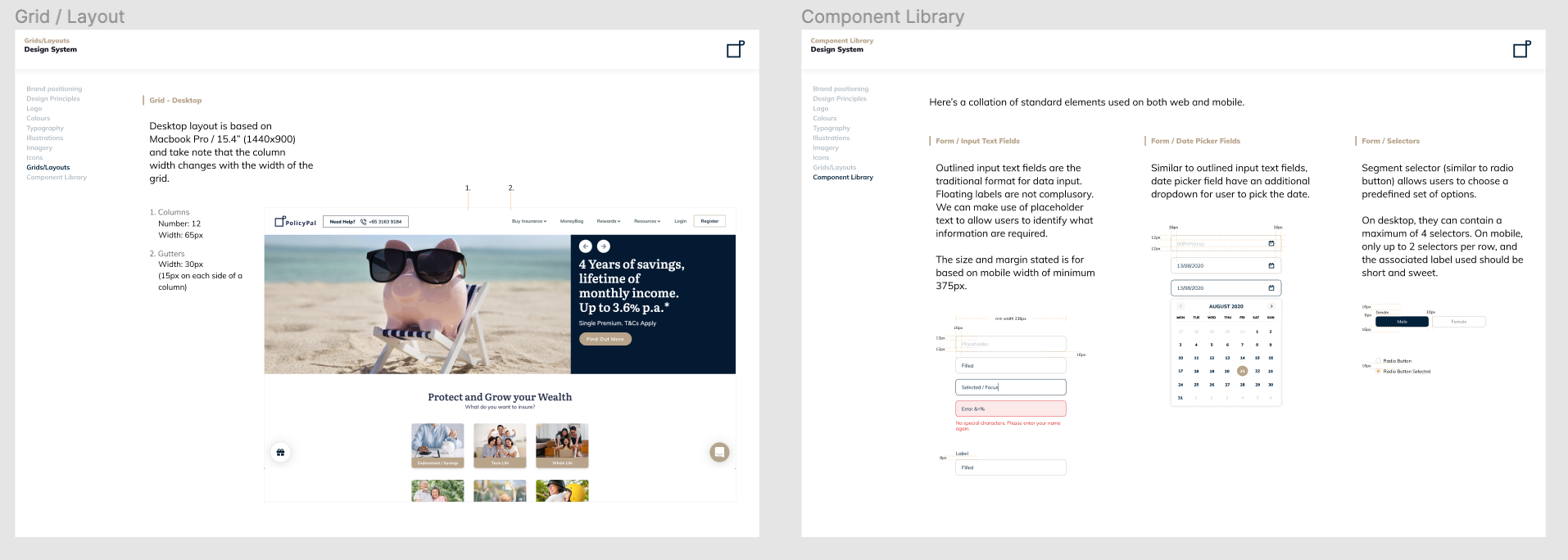The height and width of the screenshot is (560, 1568).
Task: Open Brand positioning in Grid / Layout sidebar
Action: coord(54,89)
